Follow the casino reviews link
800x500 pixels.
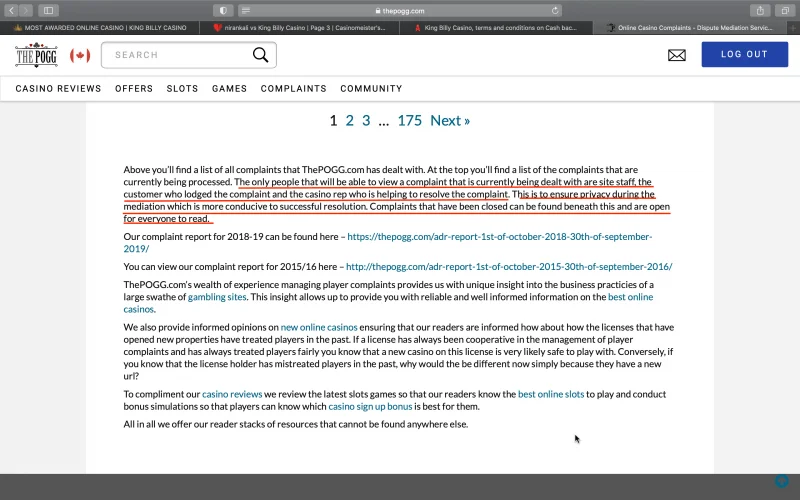(232, 394)
